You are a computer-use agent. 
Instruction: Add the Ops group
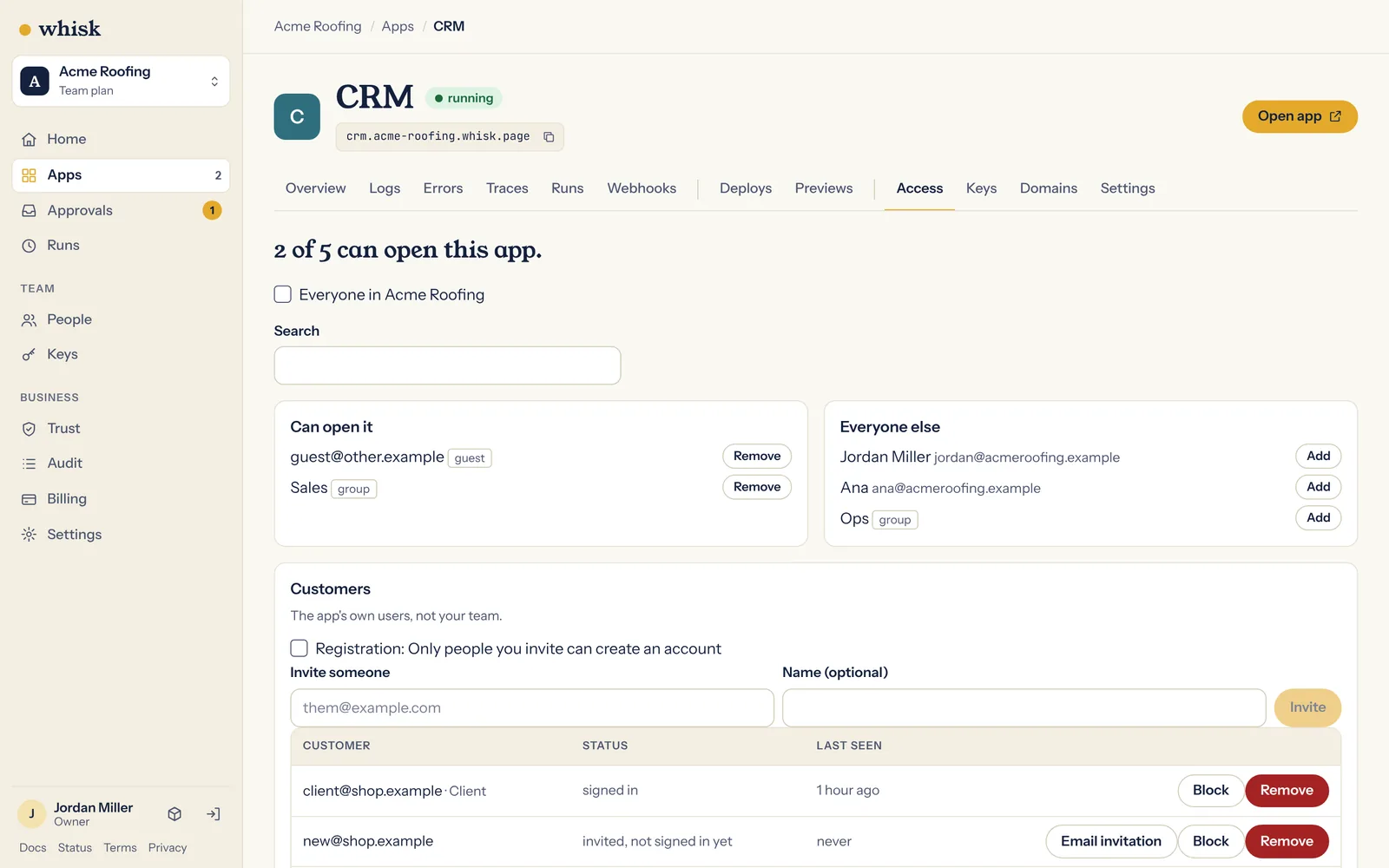click(1318, 518)
